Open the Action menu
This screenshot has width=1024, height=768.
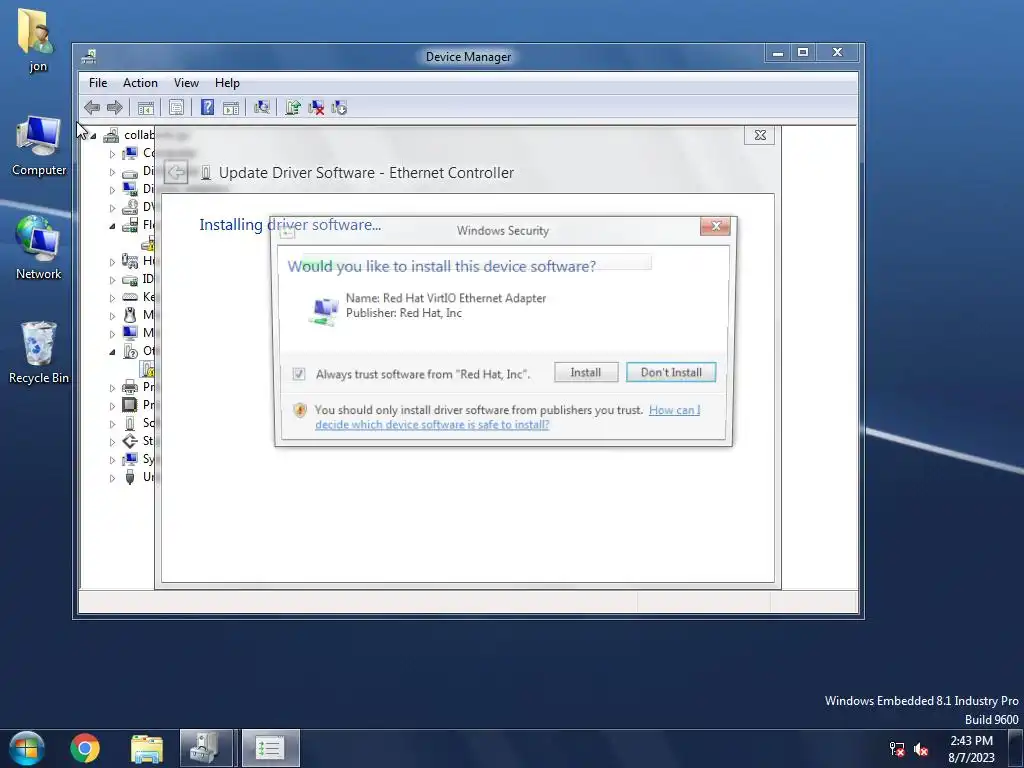(x=140, y=83)
